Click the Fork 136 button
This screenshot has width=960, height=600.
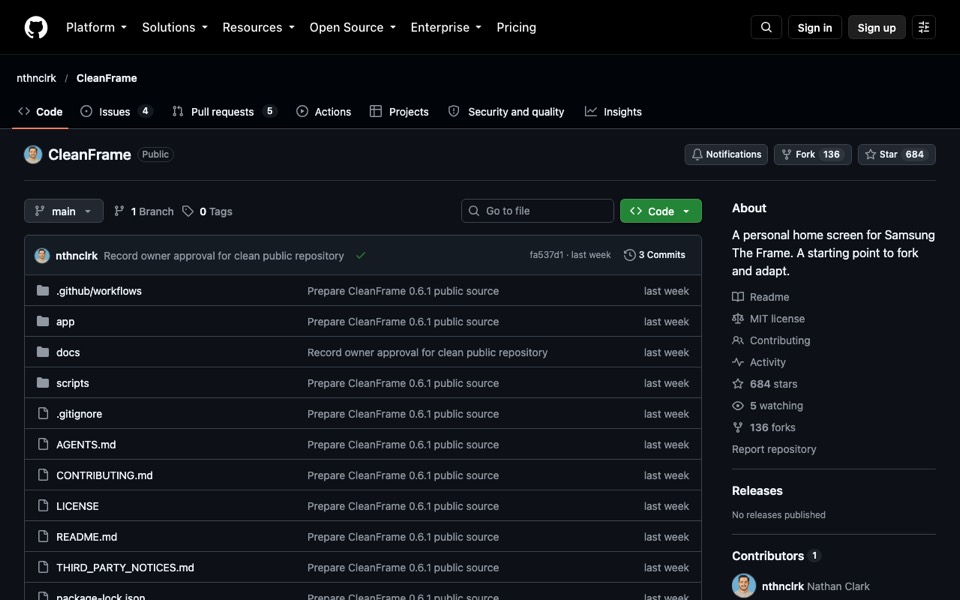pos(812,154)
